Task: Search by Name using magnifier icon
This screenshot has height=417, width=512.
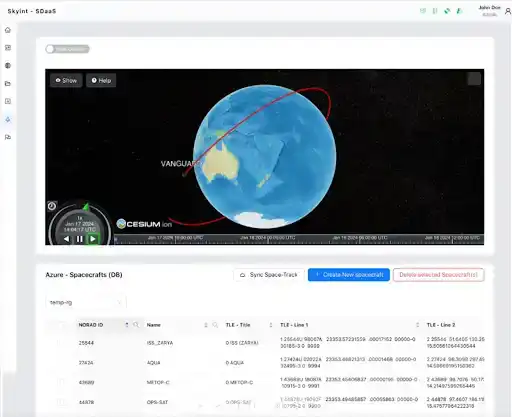Action: (215, 325)
